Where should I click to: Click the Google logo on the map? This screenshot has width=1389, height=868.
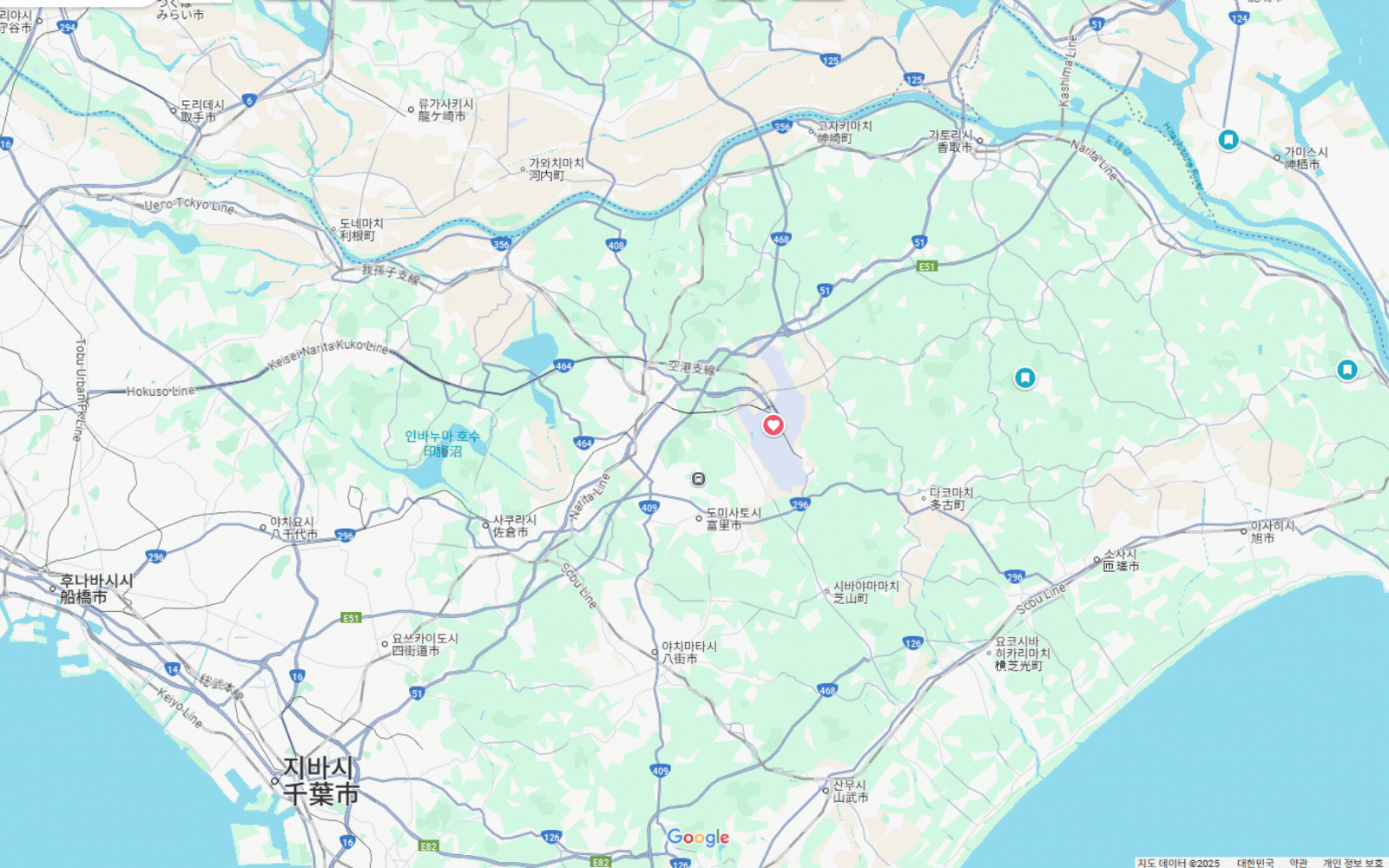coord(698,838)
